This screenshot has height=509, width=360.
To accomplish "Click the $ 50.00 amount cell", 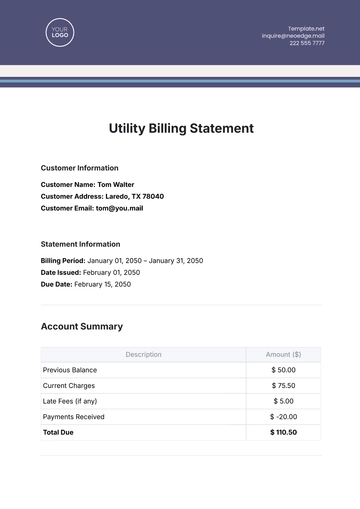I will click(283, 370).
